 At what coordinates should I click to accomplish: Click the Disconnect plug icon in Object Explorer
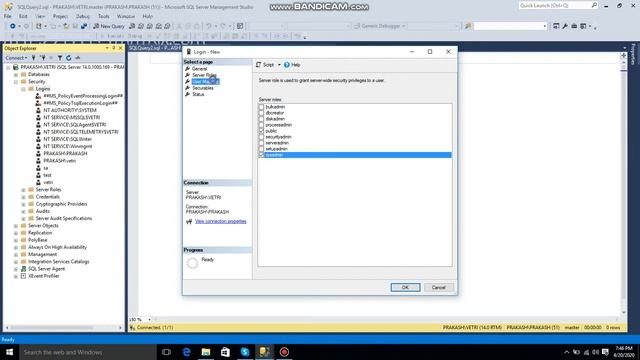[x=42, y=58]
